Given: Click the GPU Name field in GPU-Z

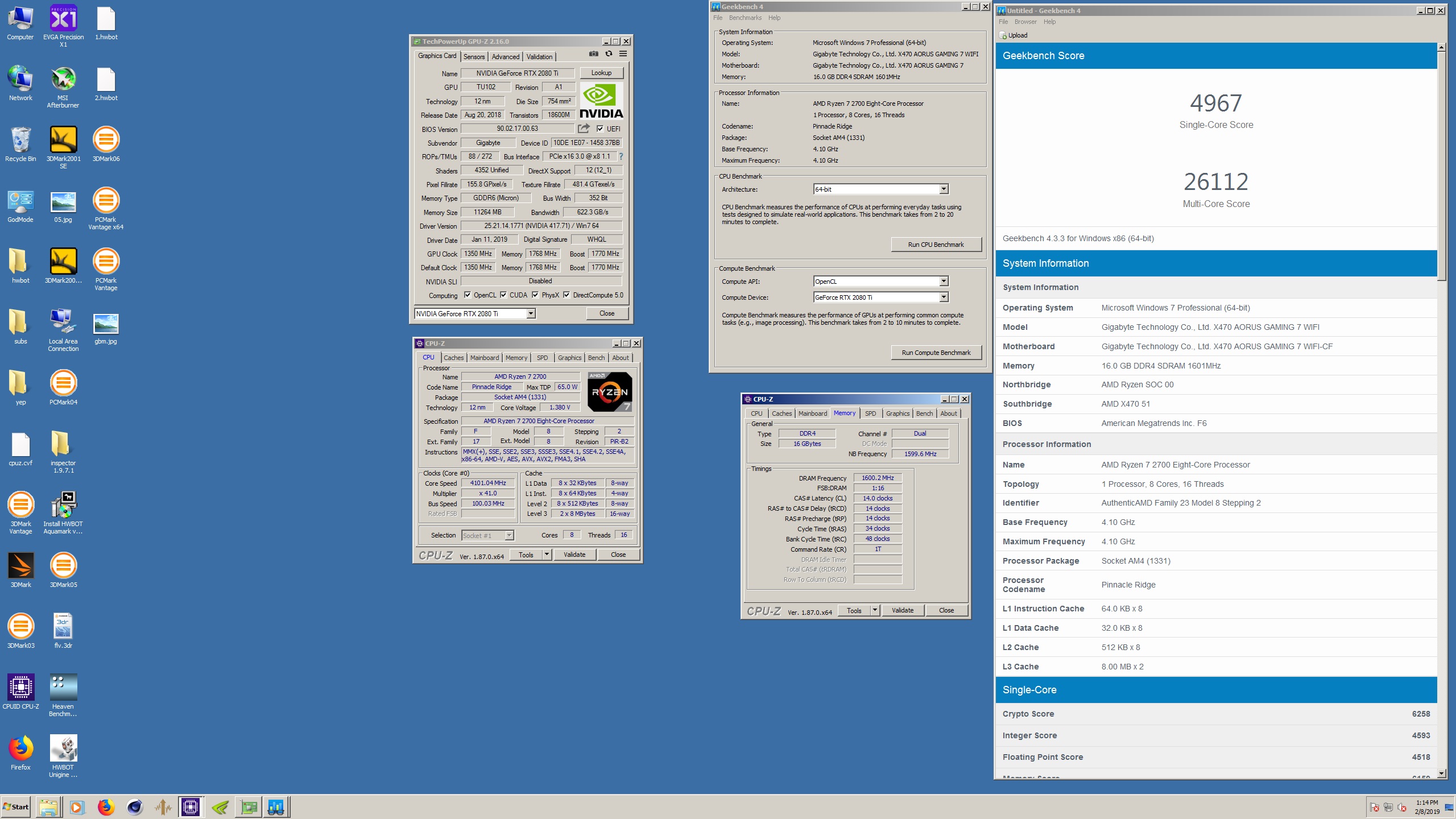Looking at the screenshot, I should coord(518,73).
